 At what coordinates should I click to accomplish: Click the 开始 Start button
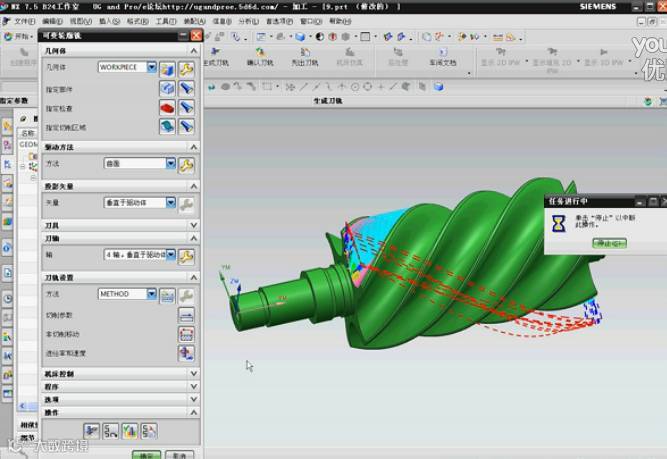tap(19, 37)
